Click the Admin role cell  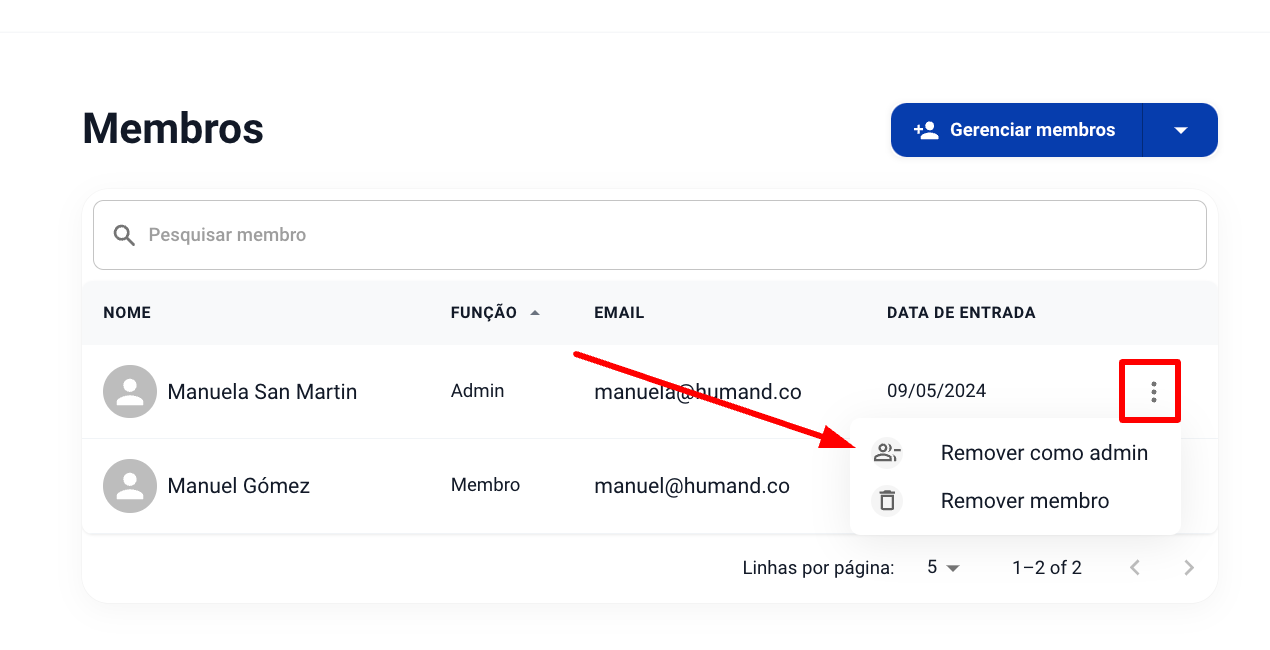pyautogui.click(x=478, y=391)
